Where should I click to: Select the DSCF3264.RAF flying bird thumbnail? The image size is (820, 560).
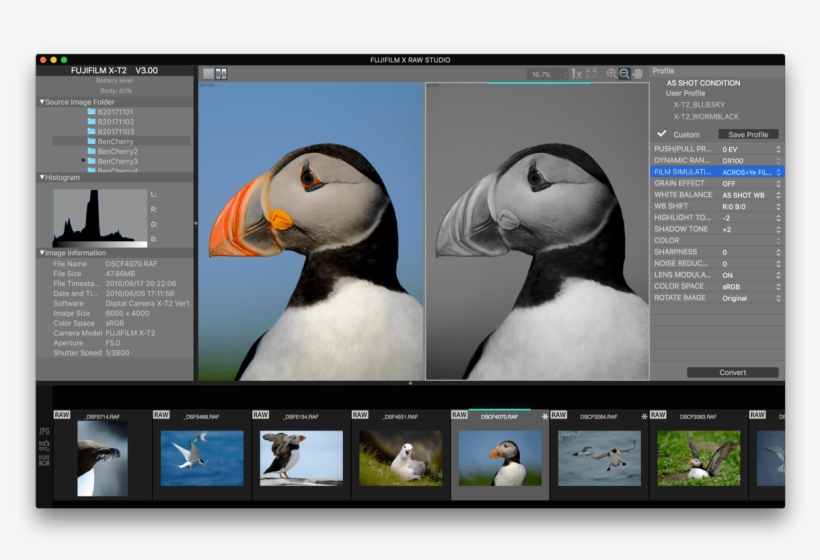599,458
